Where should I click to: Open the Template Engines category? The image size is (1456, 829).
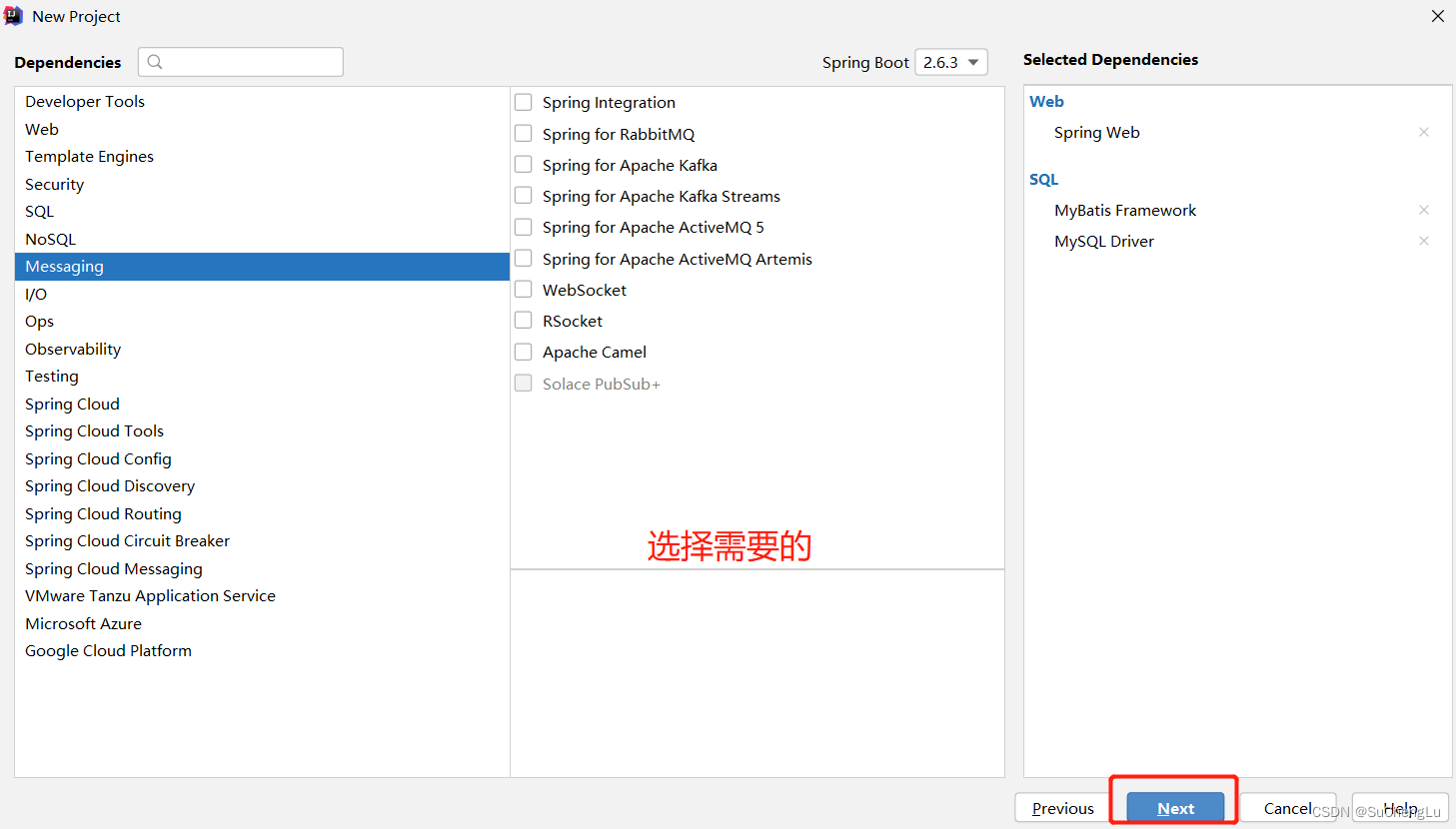coord(262,156)
